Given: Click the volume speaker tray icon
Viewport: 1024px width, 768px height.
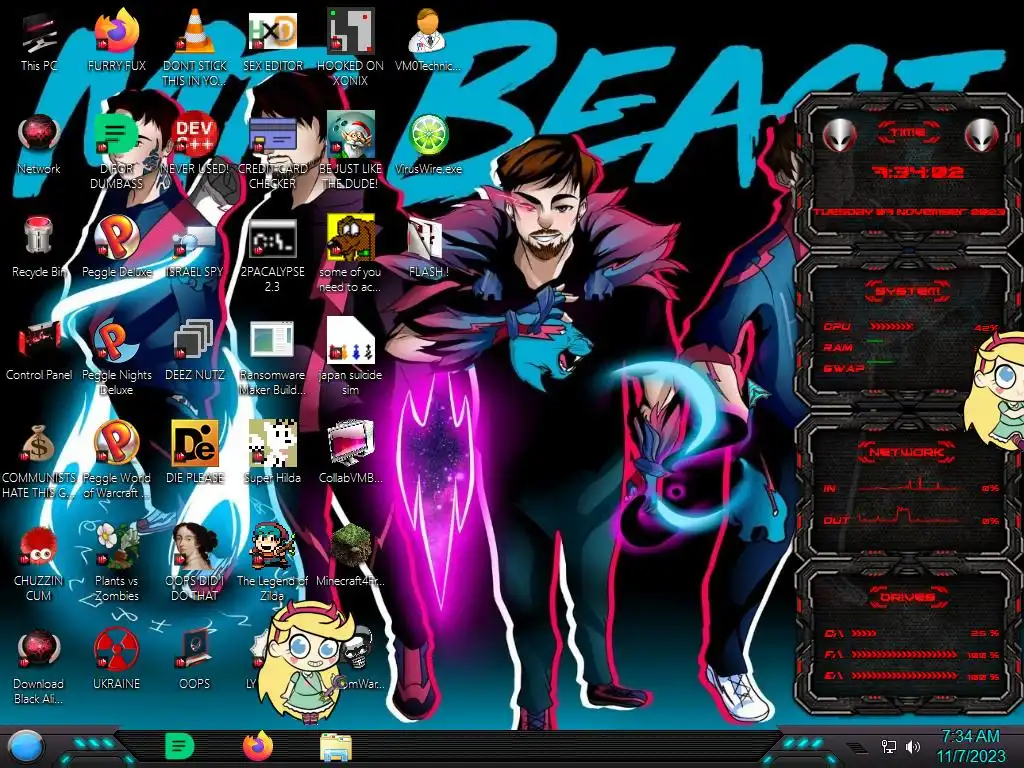Looking at the screenshot, I should pos(913,746).
